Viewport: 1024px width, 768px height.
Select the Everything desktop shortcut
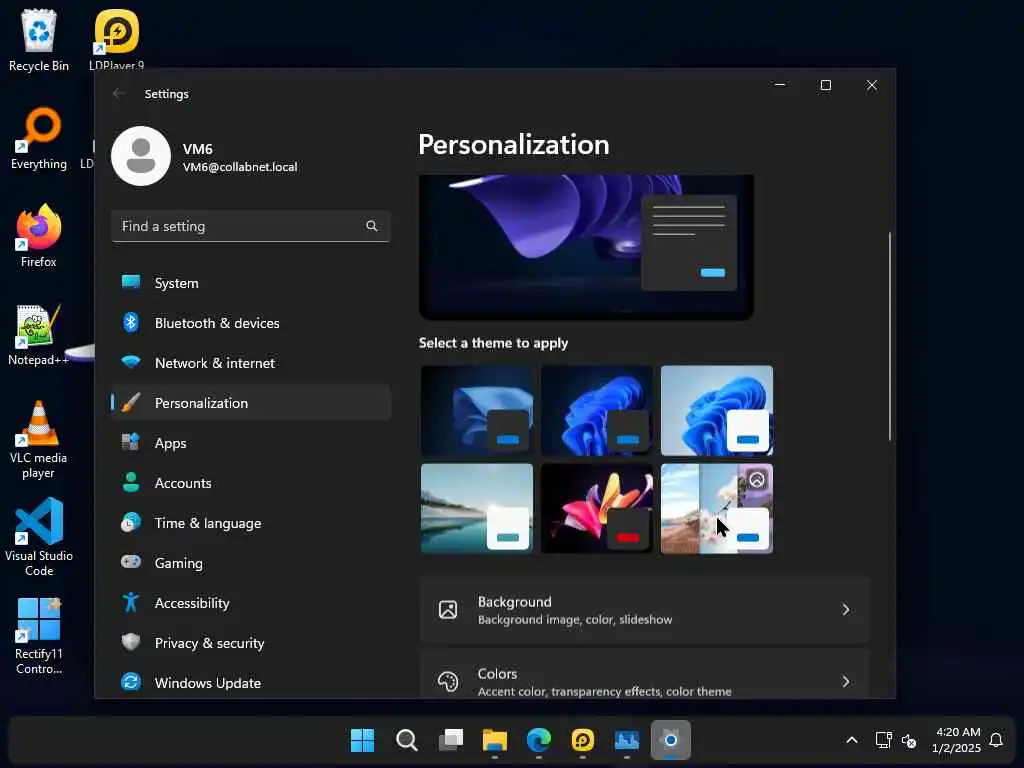39,138
